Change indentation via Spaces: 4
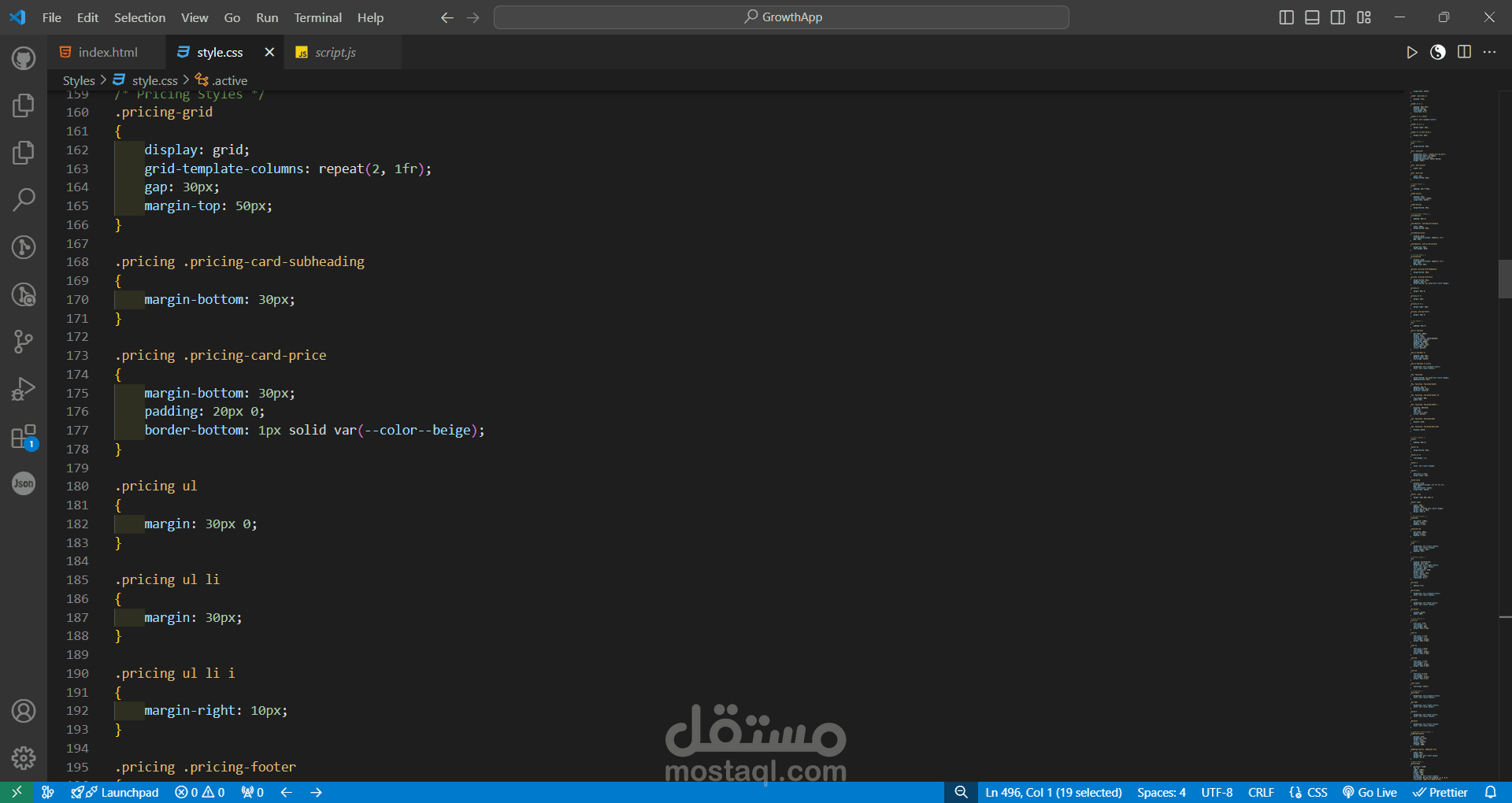The image size is (1512, 803). click(1162, 792)
